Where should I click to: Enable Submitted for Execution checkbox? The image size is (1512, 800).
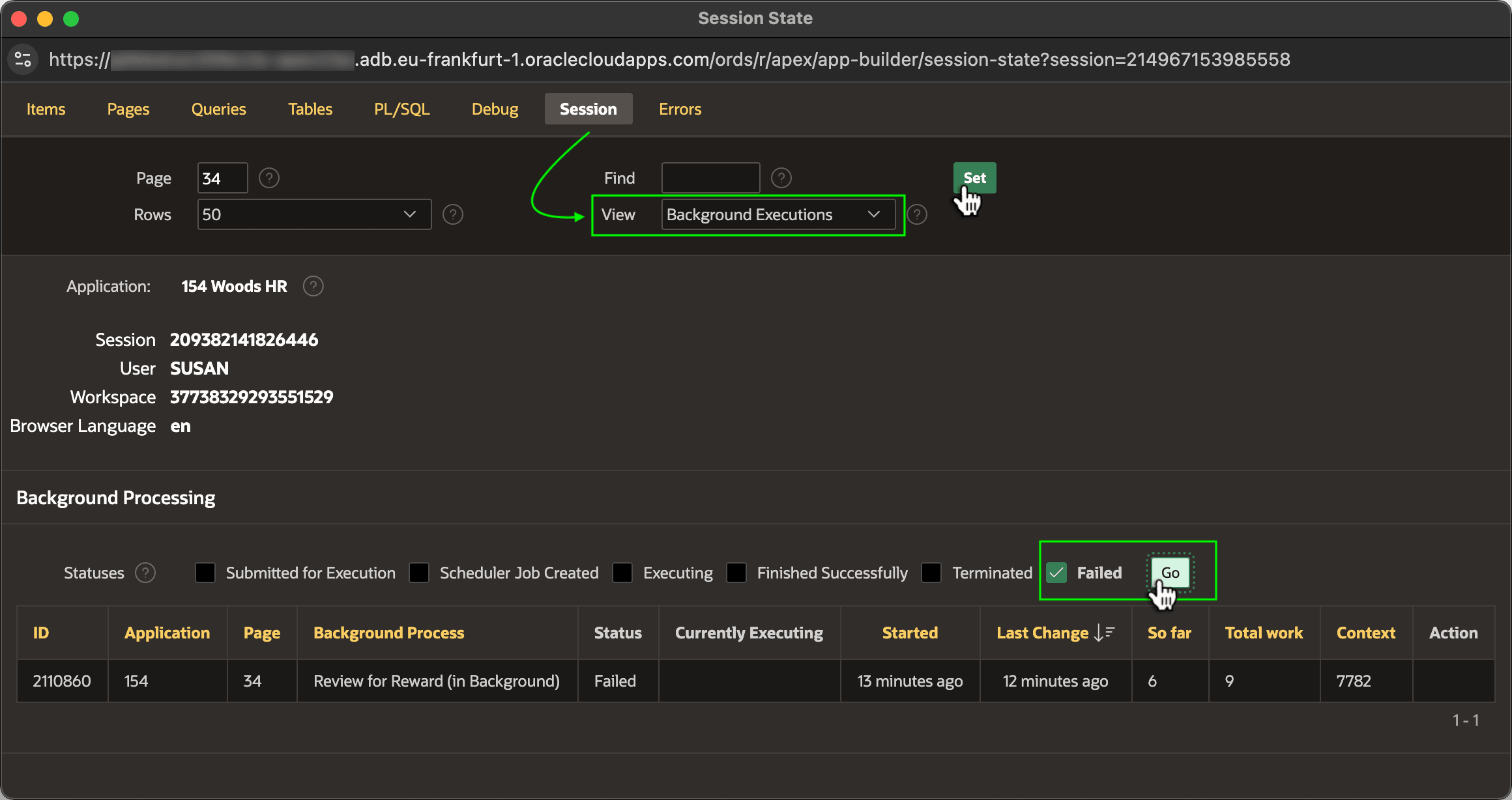pos(205,573)
